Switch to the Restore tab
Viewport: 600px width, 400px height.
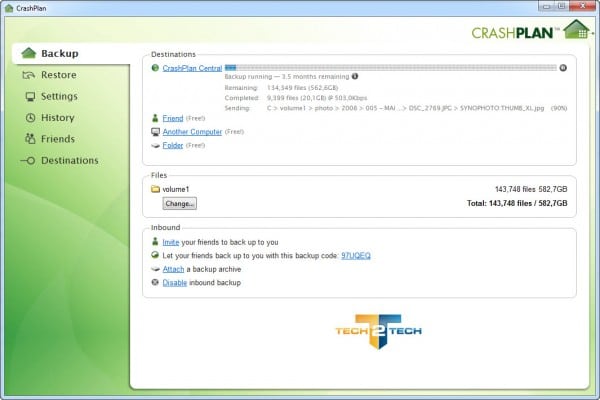[58, 75]
